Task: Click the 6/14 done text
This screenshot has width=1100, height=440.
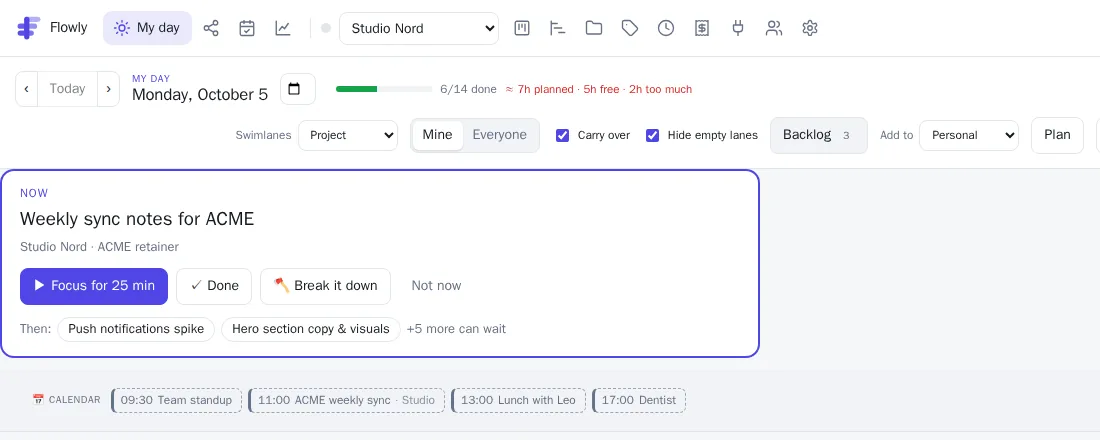Action: [468, 89]
